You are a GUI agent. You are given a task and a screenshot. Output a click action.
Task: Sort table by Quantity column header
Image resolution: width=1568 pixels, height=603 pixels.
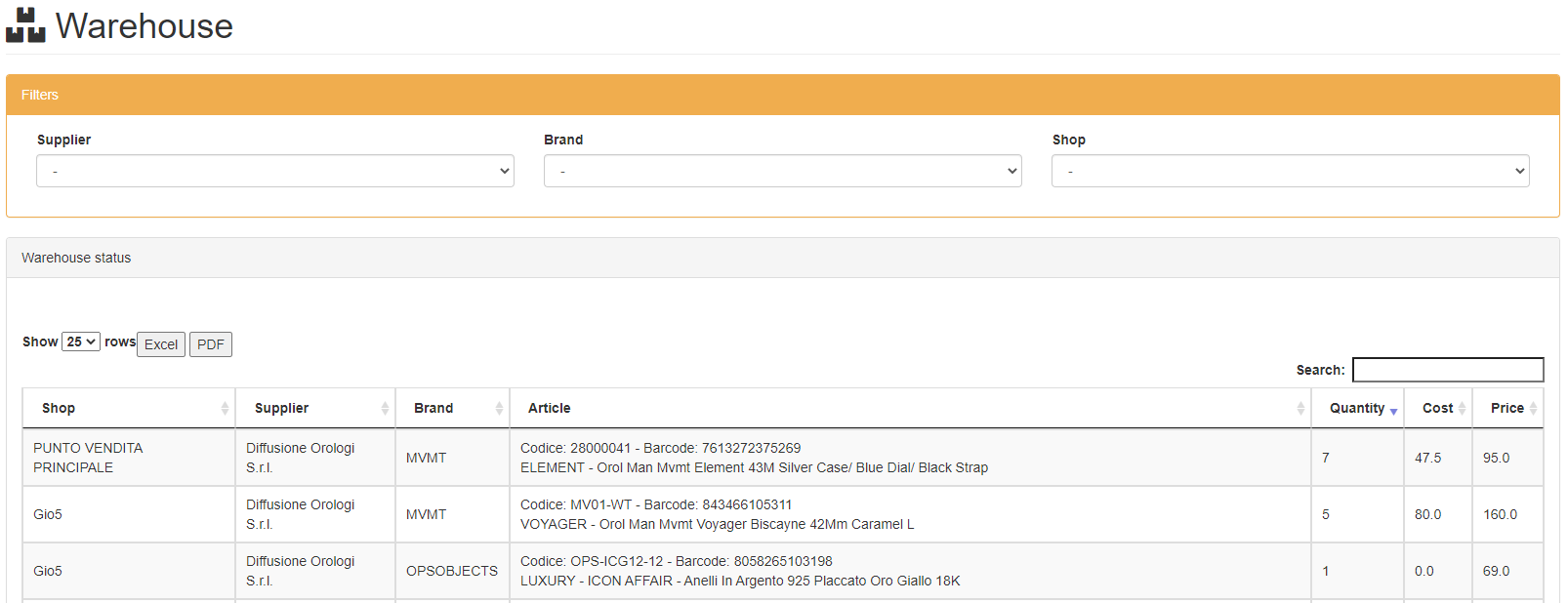(1358, 408)
